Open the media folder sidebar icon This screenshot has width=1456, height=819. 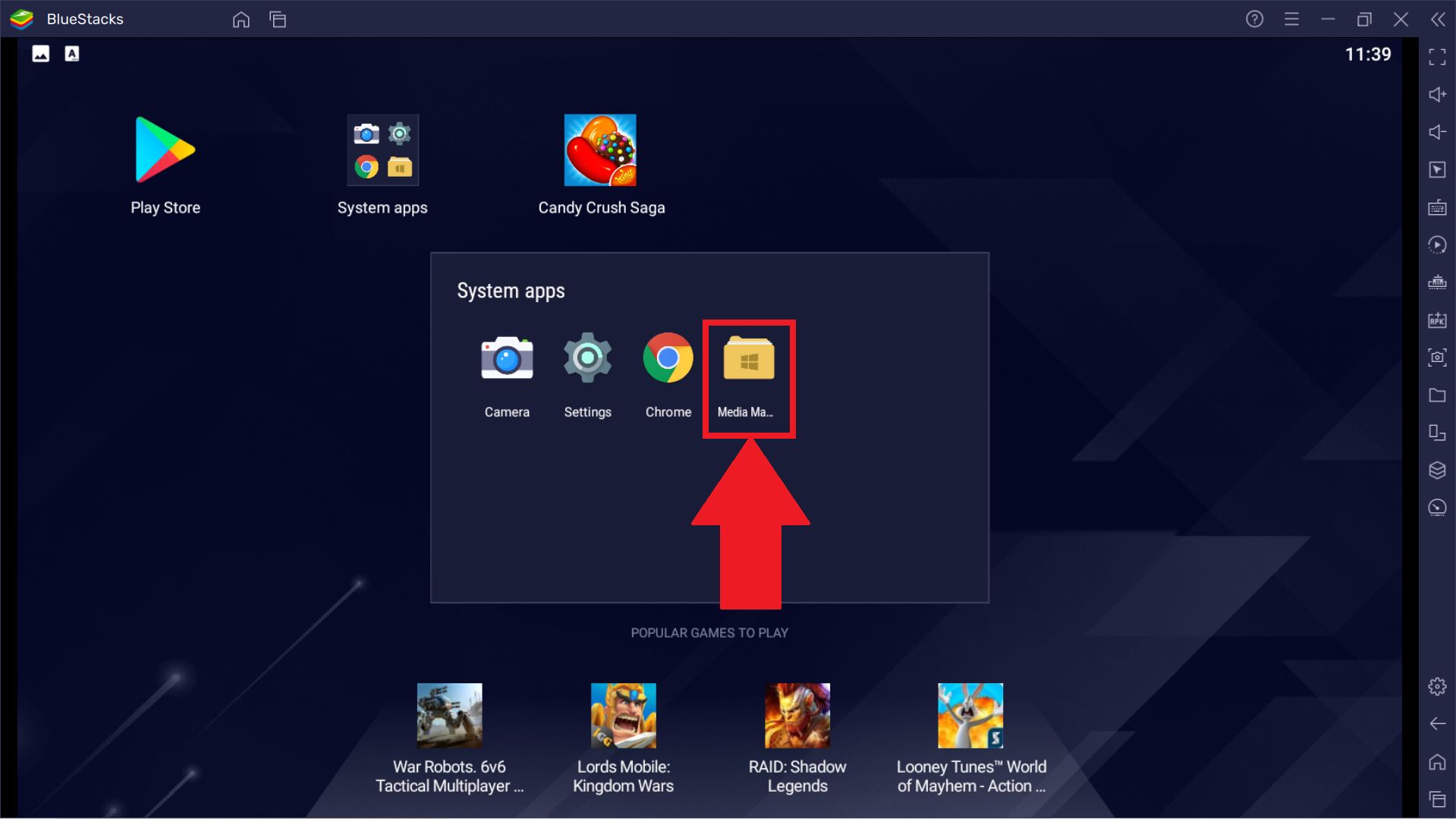[x=1437, y=395]
